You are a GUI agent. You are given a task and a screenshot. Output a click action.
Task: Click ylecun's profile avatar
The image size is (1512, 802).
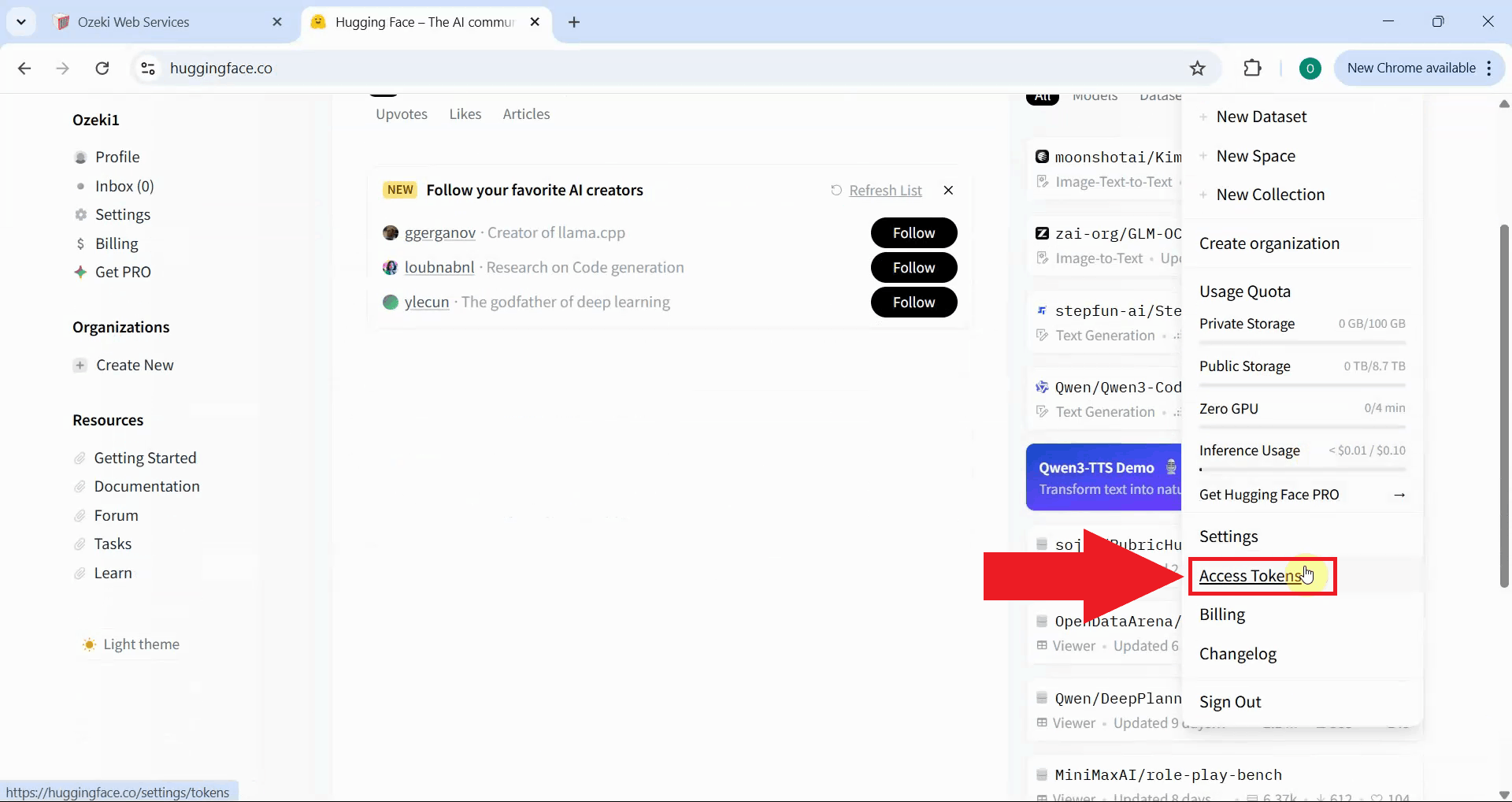click(x=390, y=302)
